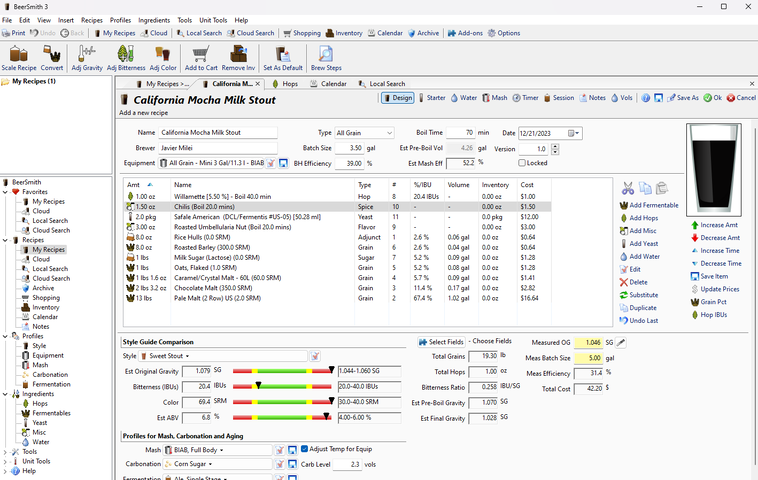This screenshot has height=480, width=758.
Task: Switch to the Mash recipe tab
Action: click(495, 98)
